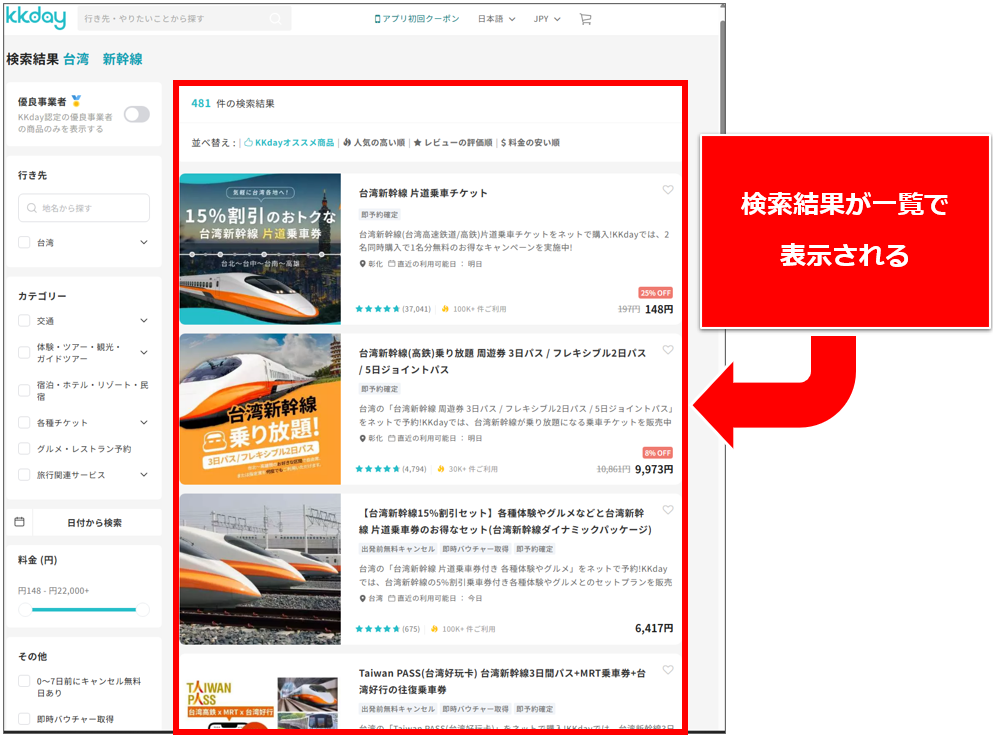
Task: Click the teal price range track
Action: (84, 609)
